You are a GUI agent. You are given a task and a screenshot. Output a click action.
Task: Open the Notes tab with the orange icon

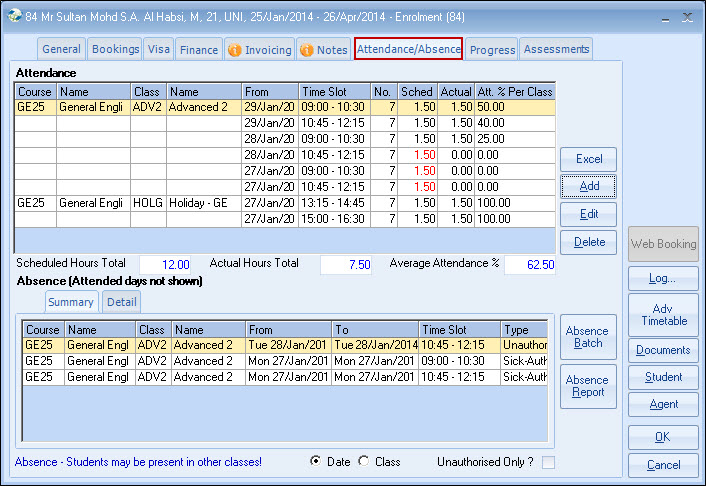coord(323,49)
